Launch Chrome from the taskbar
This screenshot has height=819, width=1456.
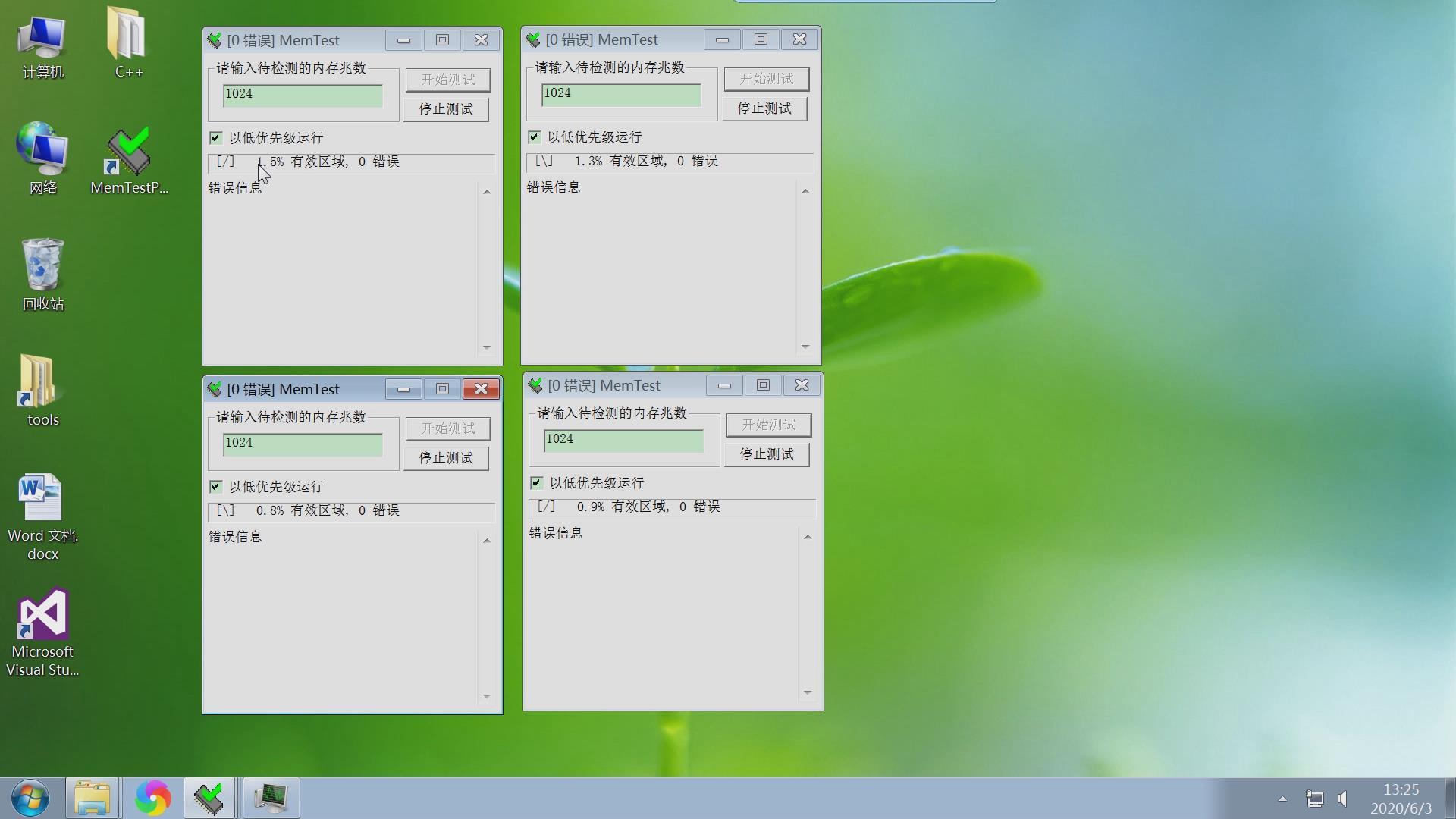point(154,798)
